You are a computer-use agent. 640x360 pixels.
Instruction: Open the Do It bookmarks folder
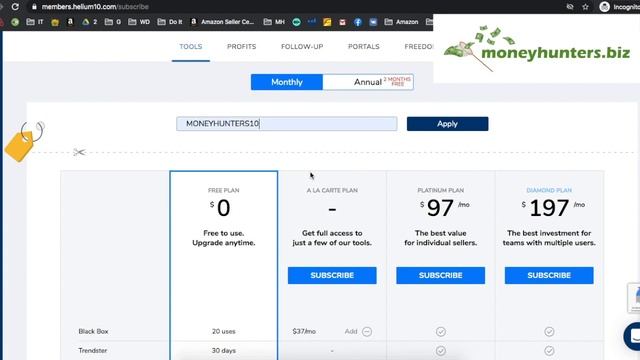click(x=170, y=22)
